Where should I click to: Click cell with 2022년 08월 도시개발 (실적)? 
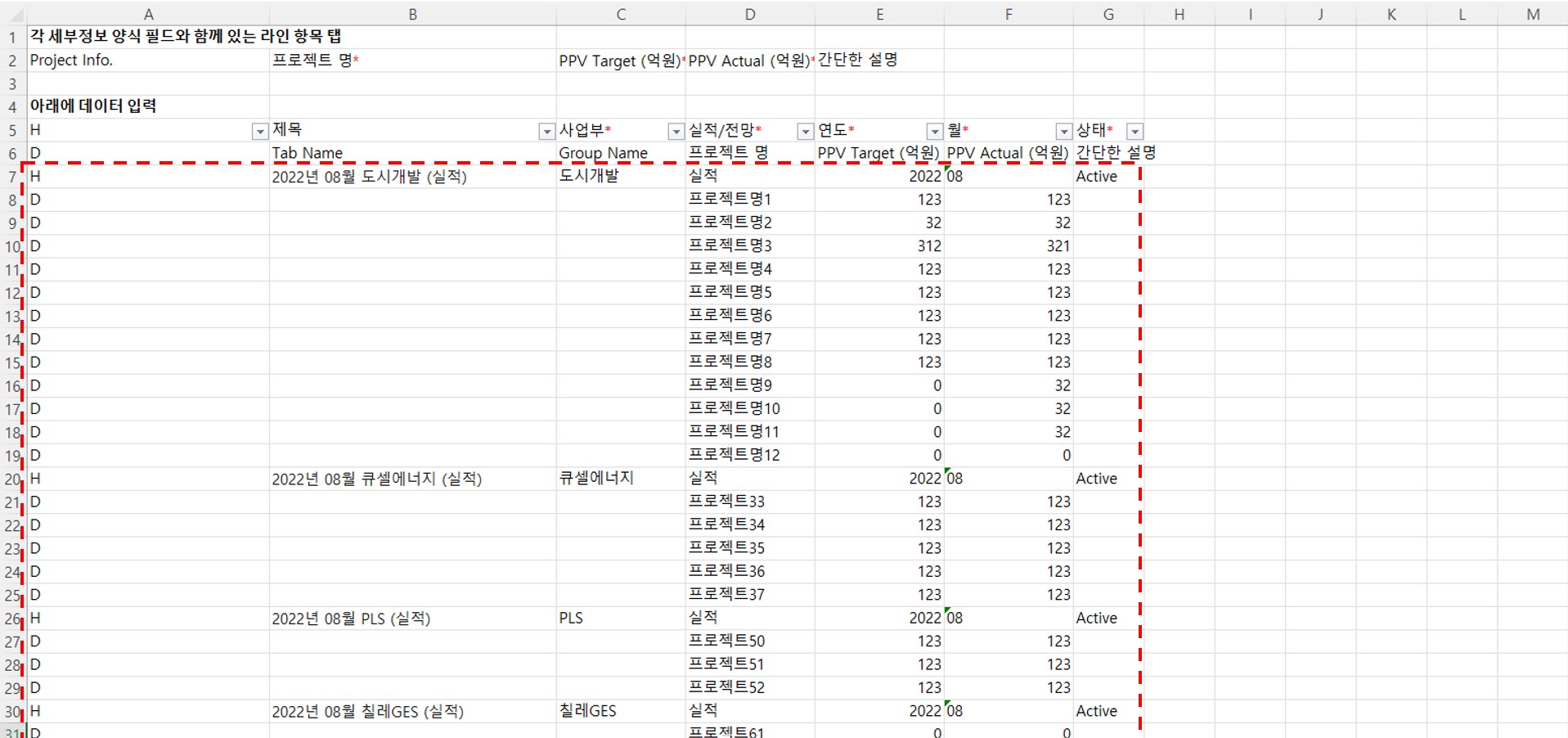(369, 177)
